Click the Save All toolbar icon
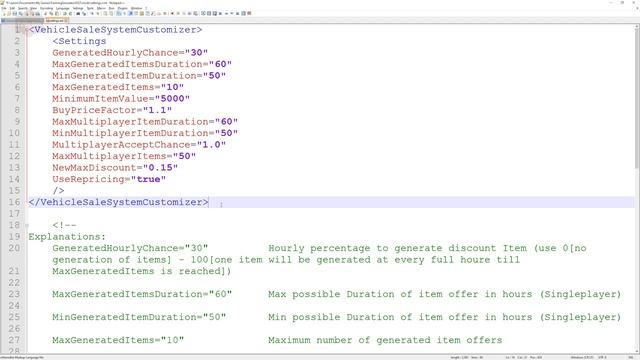 tap(20, 13)
